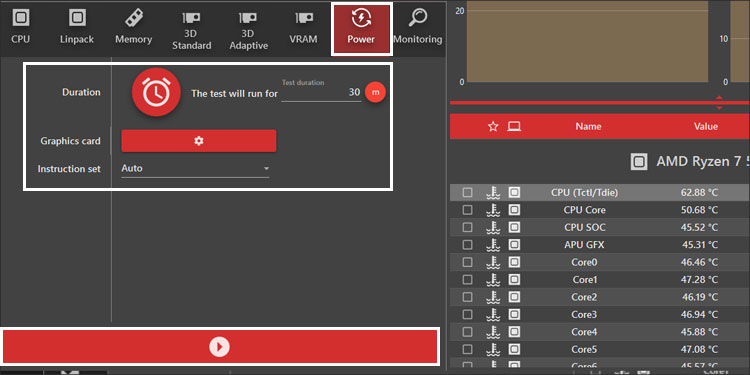The height and width of the screenshot is (375, 750).
Task: Edit the Test duration value field
Action: point(321,92)
